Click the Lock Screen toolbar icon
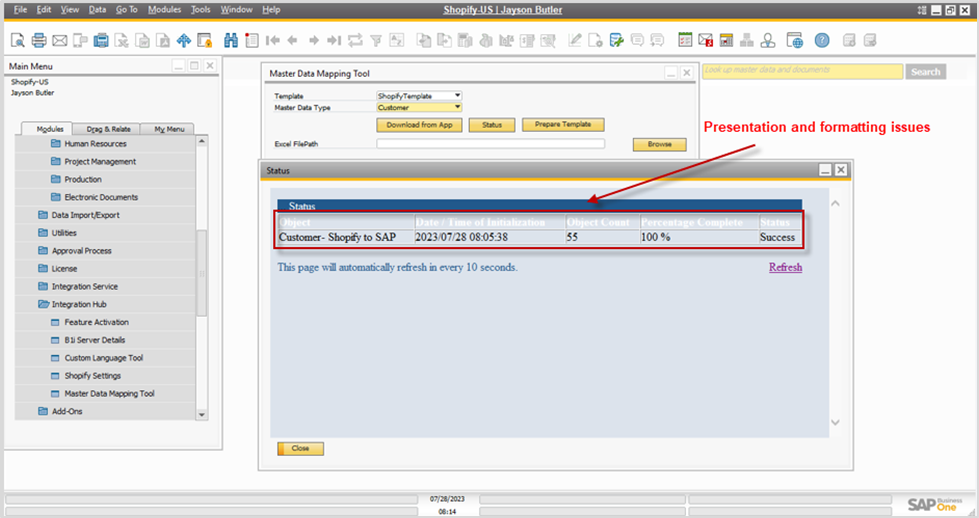The height and width of the screenshot is (518, 979). pyautogui.click(x=204, y=41)
